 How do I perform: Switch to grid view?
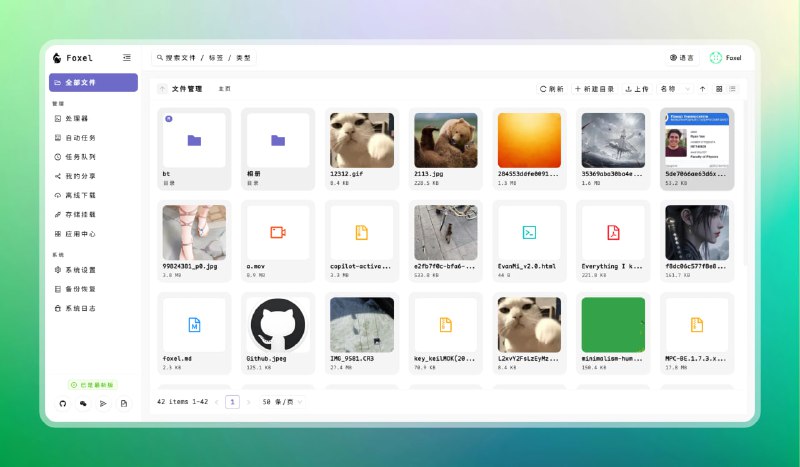[719, 89]
